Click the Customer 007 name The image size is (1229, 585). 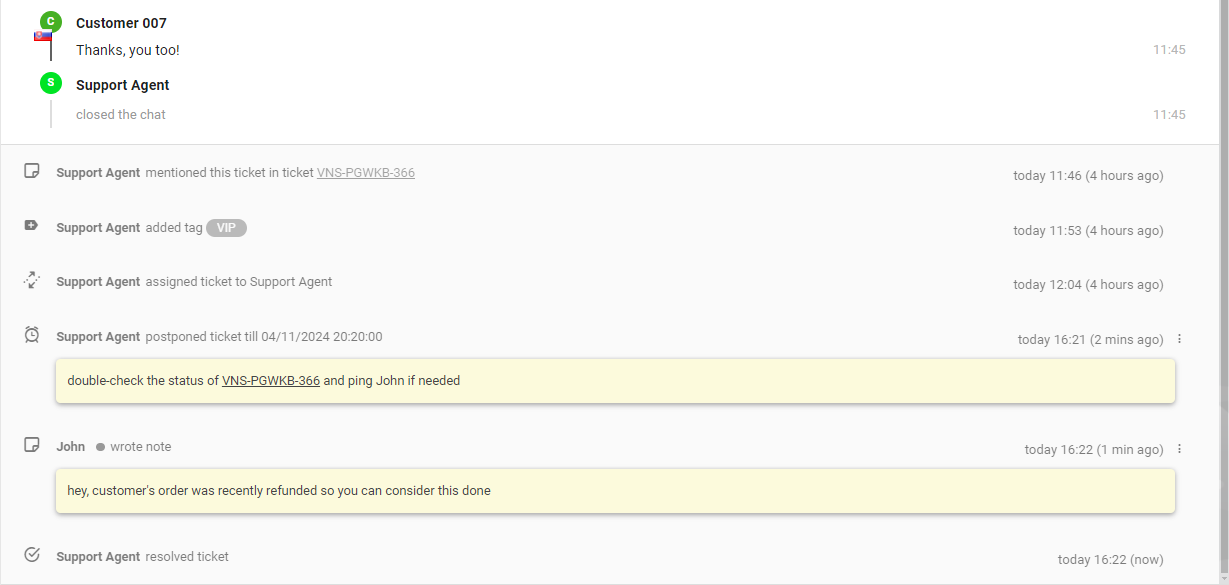coord(121,23)
